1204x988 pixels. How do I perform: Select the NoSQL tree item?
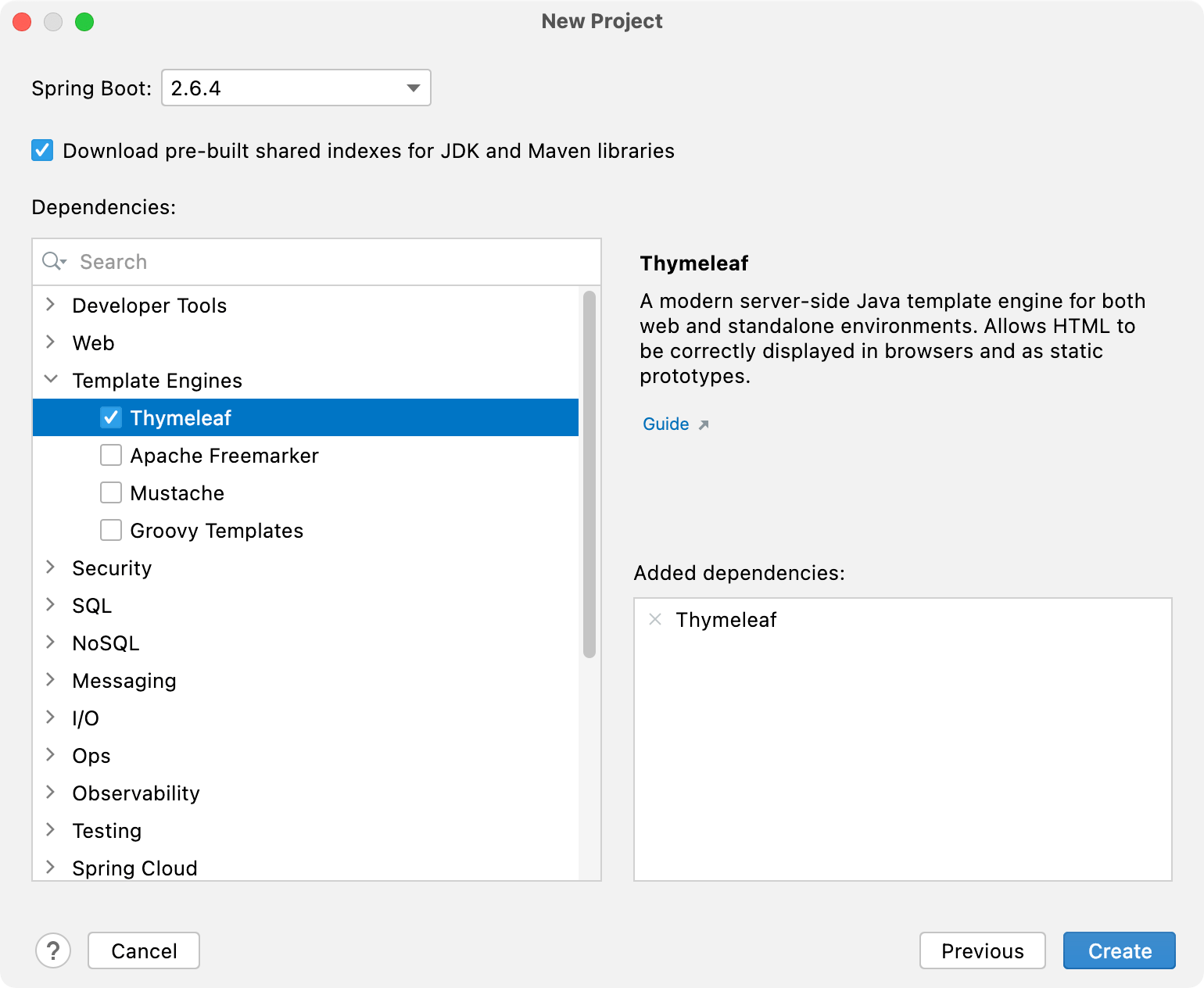(x=106, y=643)
